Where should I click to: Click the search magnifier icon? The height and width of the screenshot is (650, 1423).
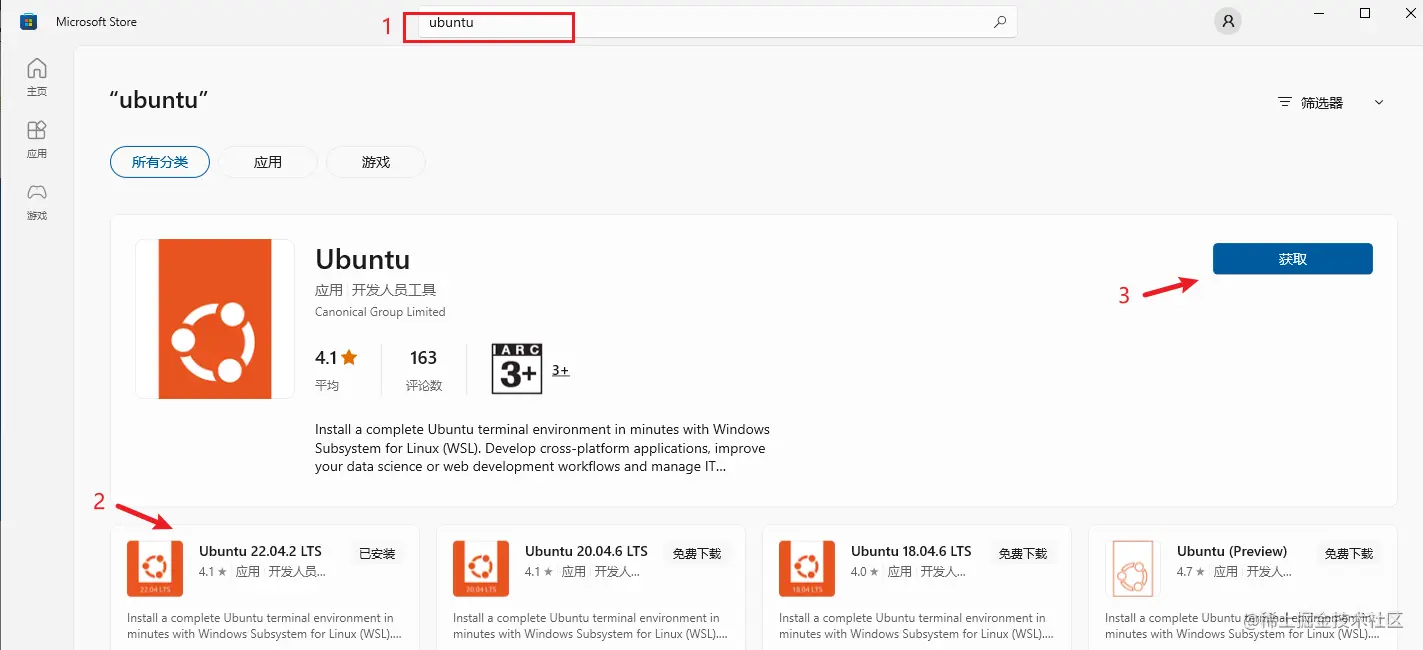(x=999, y=22)
